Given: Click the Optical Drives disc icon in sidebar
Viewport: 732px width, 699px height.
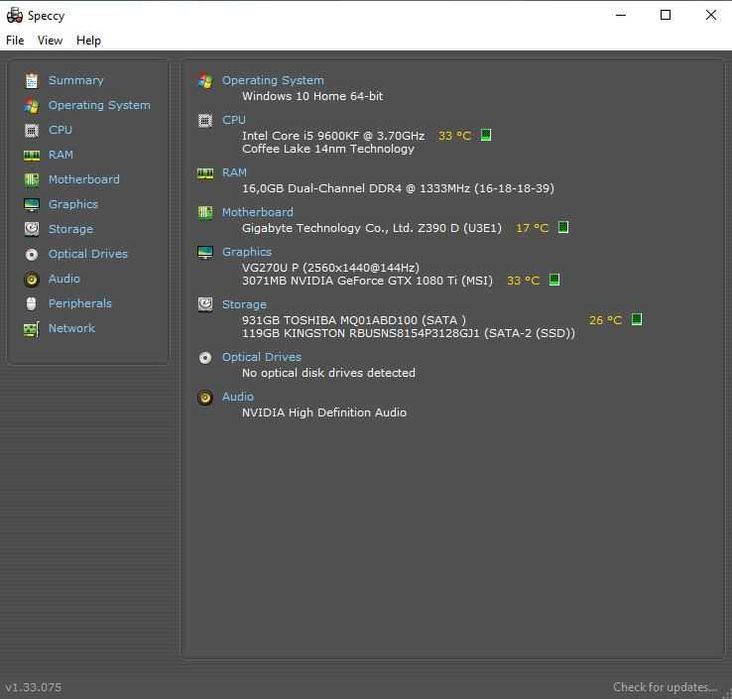Looking at the screenshot, I should (x=32, y=254).
